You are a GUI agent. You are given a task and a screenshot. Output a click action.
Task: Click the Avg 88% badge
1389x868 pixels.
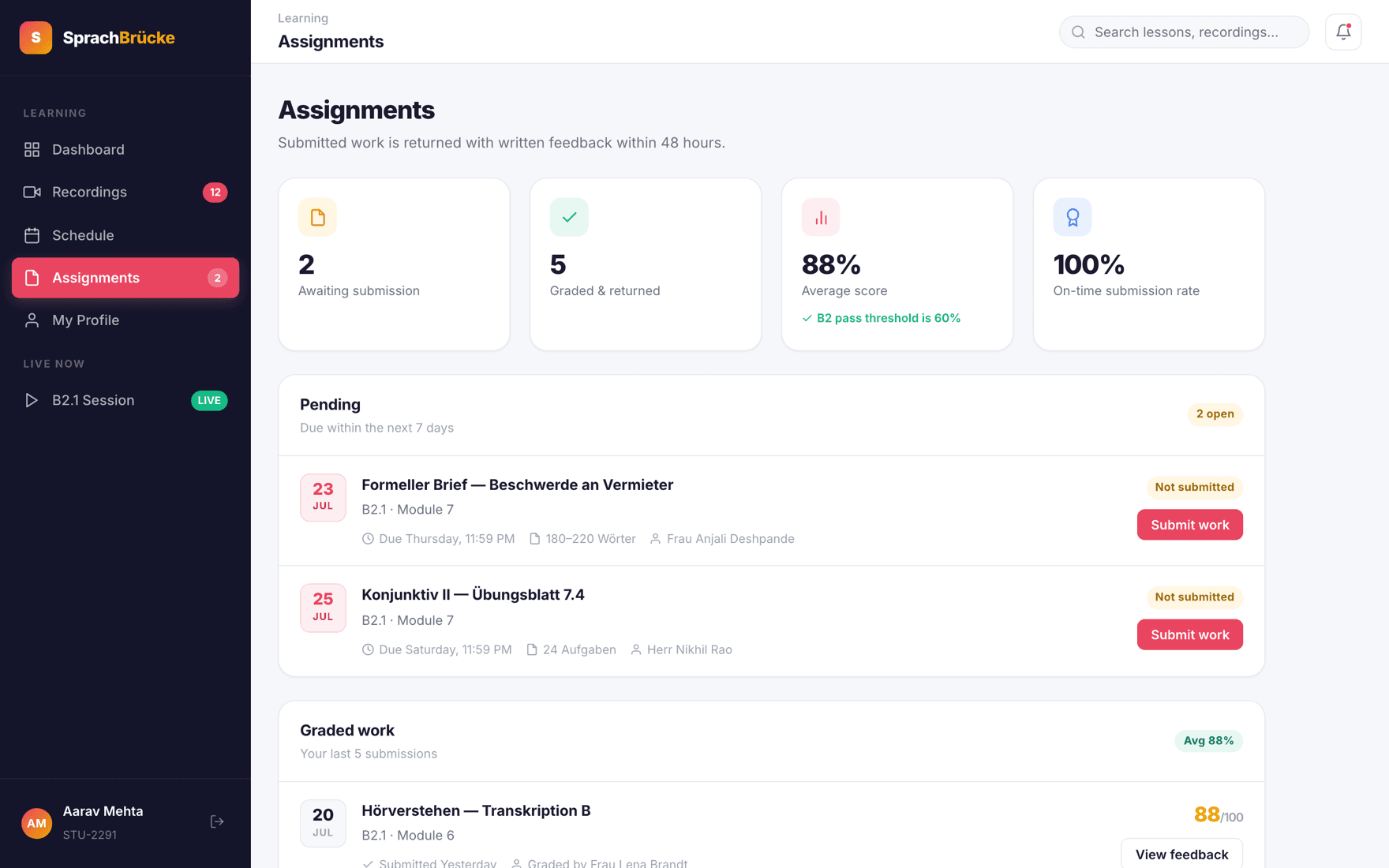pyautogui.click(x=1208, y=741)
